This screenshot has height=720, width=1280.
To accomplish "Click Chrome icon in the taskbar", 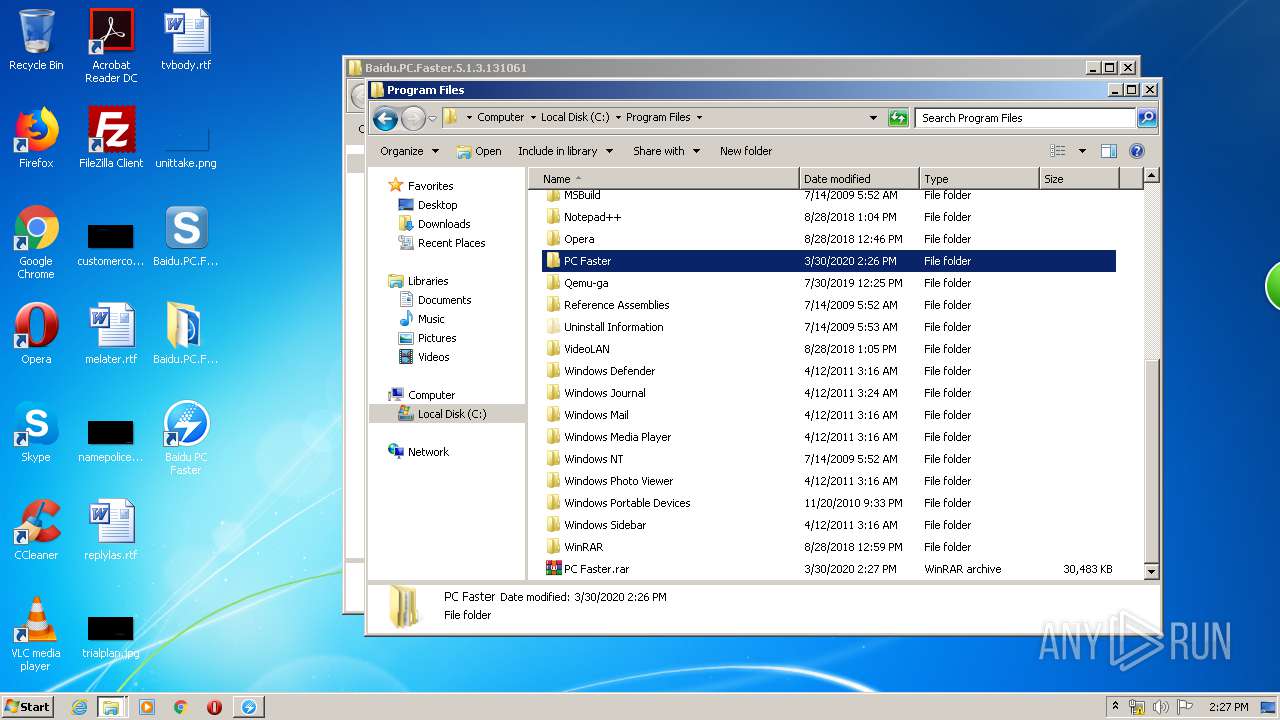I will point(181,707).
